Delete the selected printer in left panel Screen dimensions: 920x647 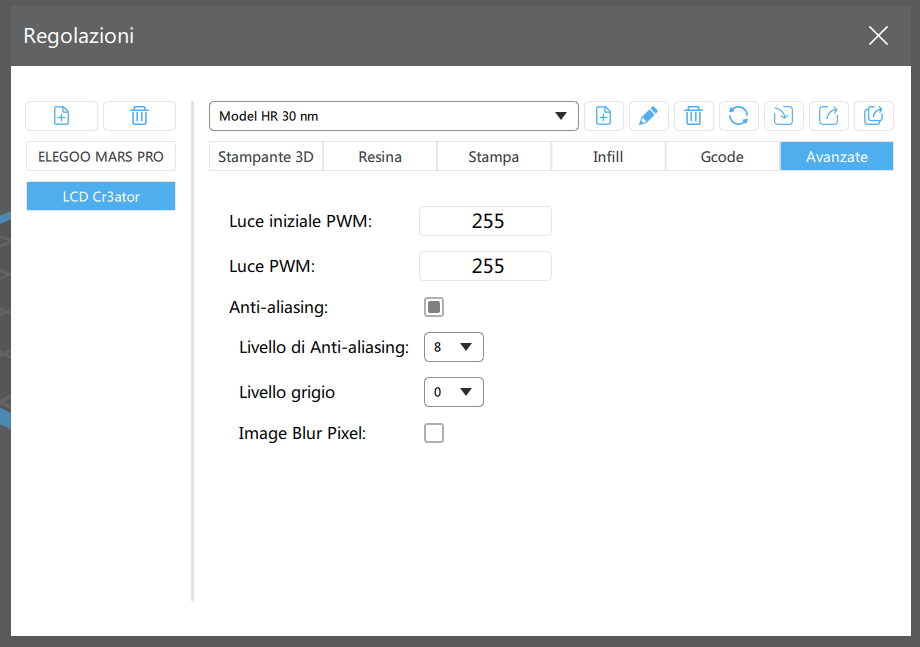coord(139,116)
